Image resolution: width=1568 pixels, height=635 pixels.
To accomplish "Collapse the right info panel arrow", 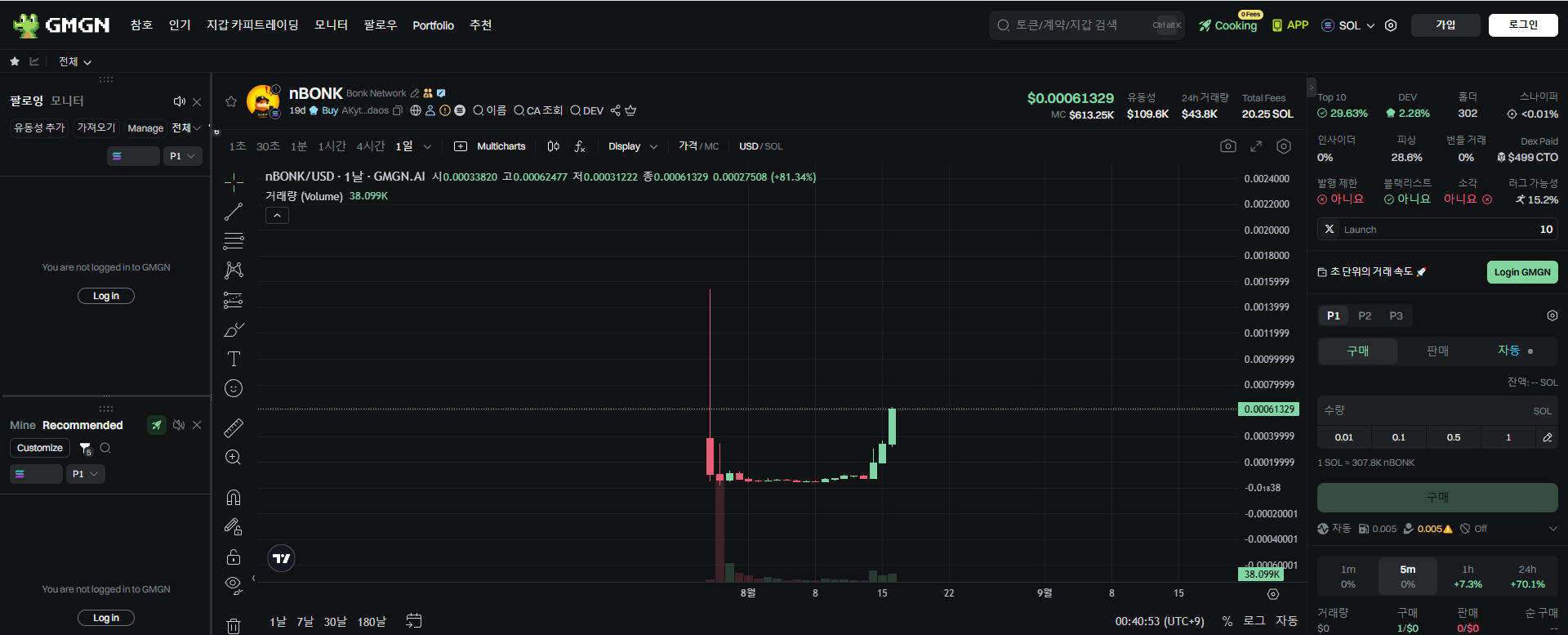I will 1312,86.
